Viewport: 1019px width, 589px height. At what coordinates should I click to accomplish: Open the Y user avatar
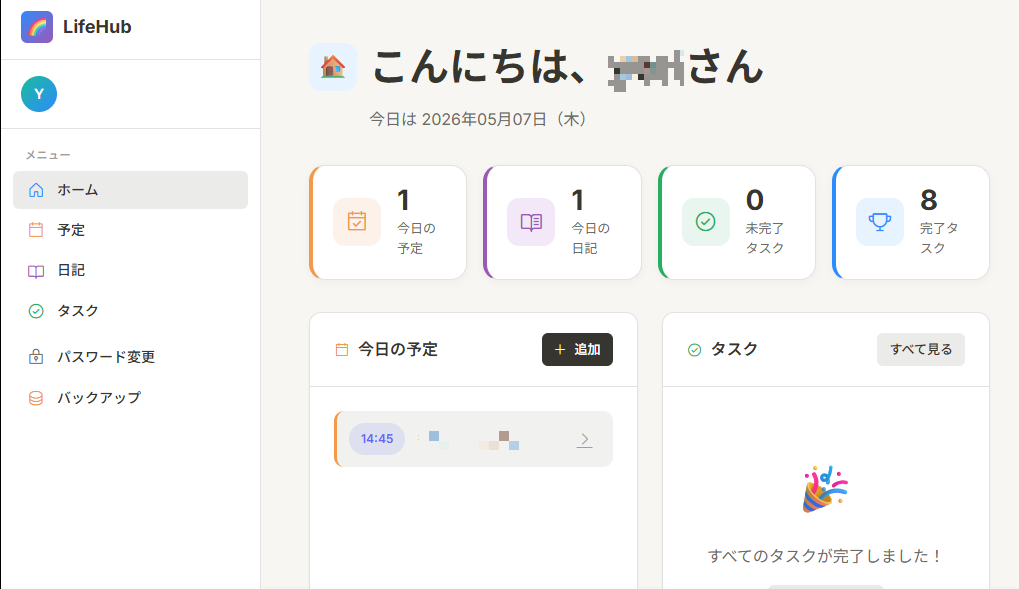(39, 94)
